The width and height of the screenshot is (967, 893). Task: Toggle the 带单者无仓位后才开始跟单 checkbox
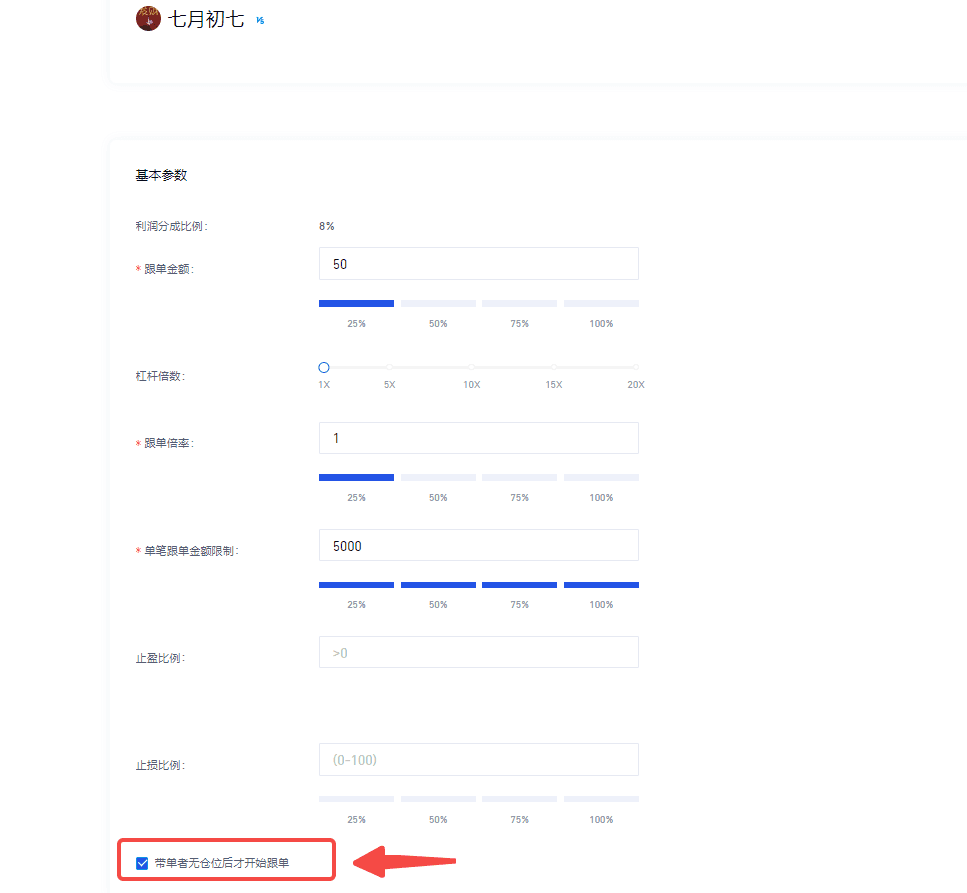pos(142,862)
